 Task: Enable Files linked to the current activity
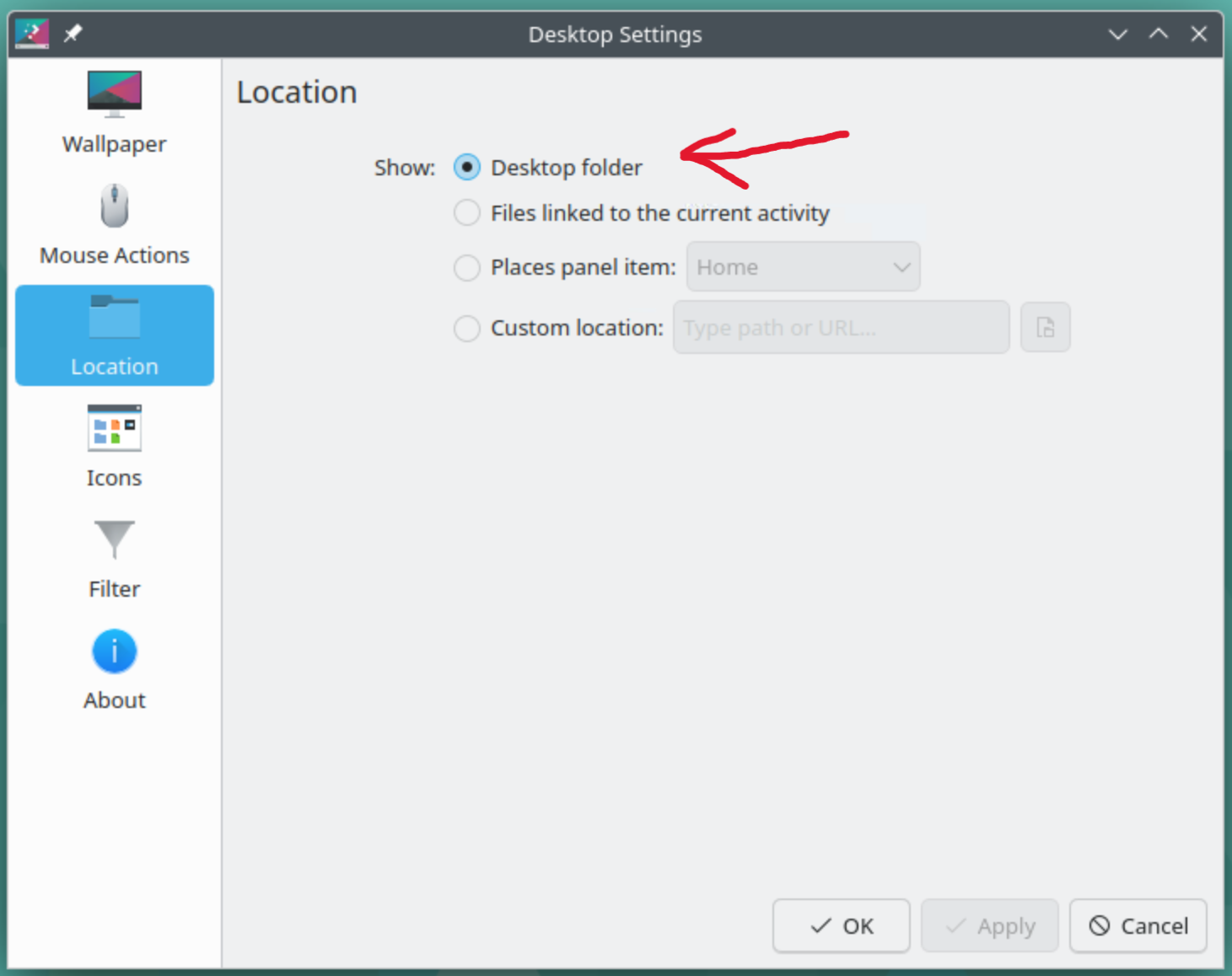(x=467, y=212)
